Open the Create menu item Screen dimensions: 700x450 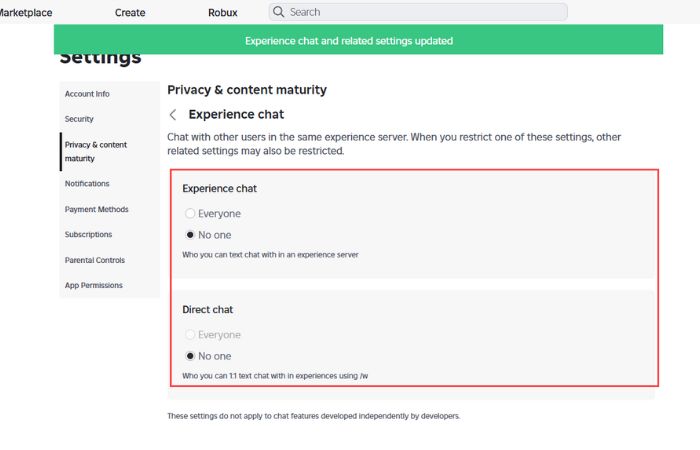point(130,12)
